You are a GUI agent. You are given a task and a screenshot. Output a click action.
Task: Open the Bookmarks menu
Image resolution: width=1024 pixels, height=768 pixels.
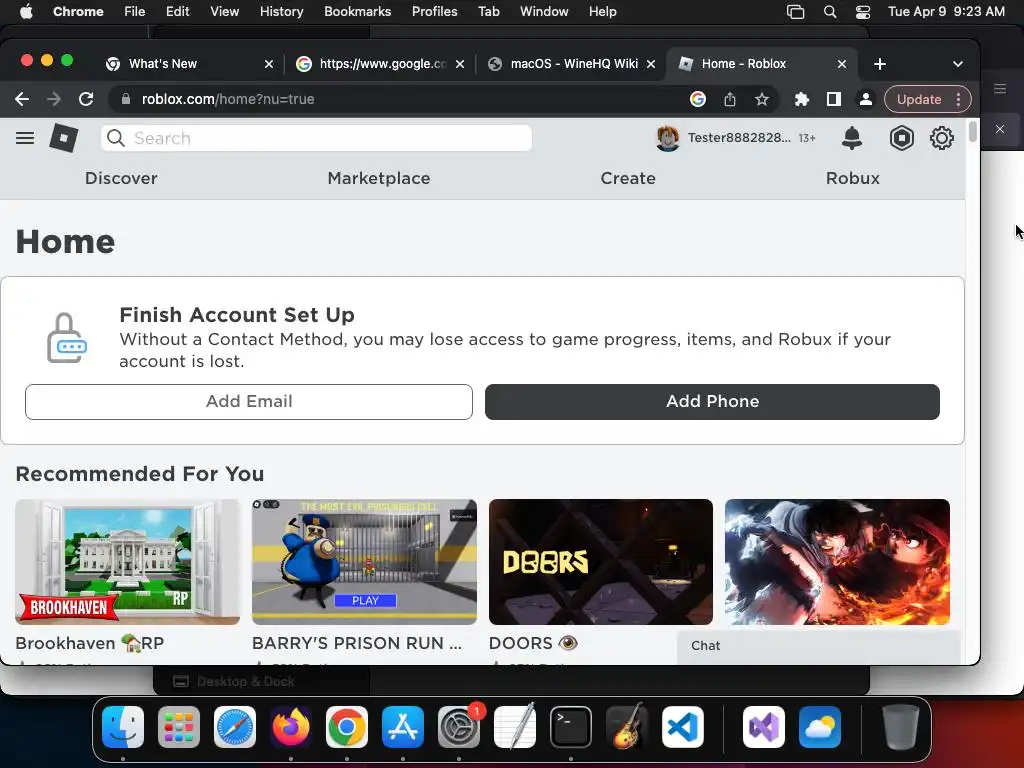[x=357, y=12]
